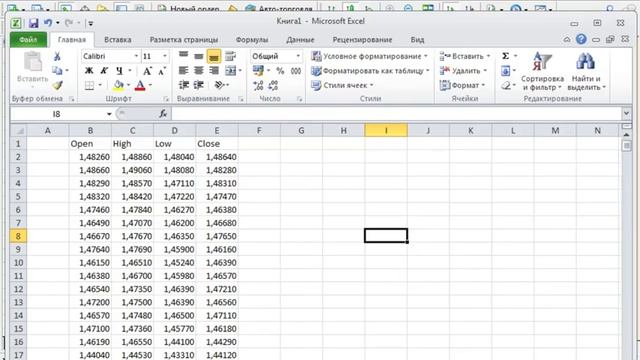Screen dimensions: 640x360
Task: Click the Select All corner button
Action: (x=19, y=131)
